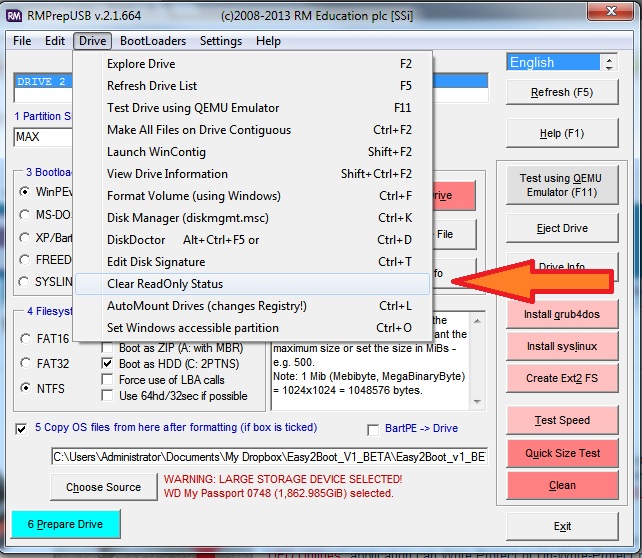Select the DiskDoctor menu entry

pyautogui.click(x=253, y=240)
